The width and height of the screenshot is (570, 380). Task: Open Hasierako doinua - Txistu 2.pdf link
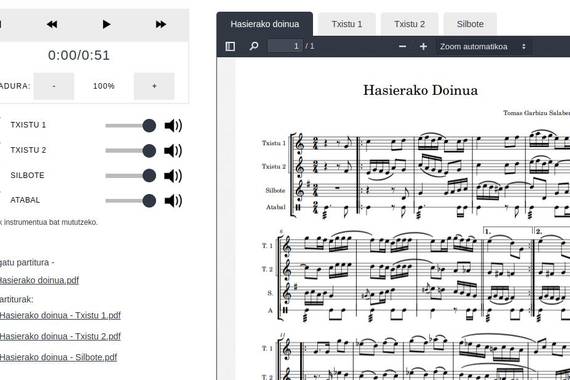60,336
